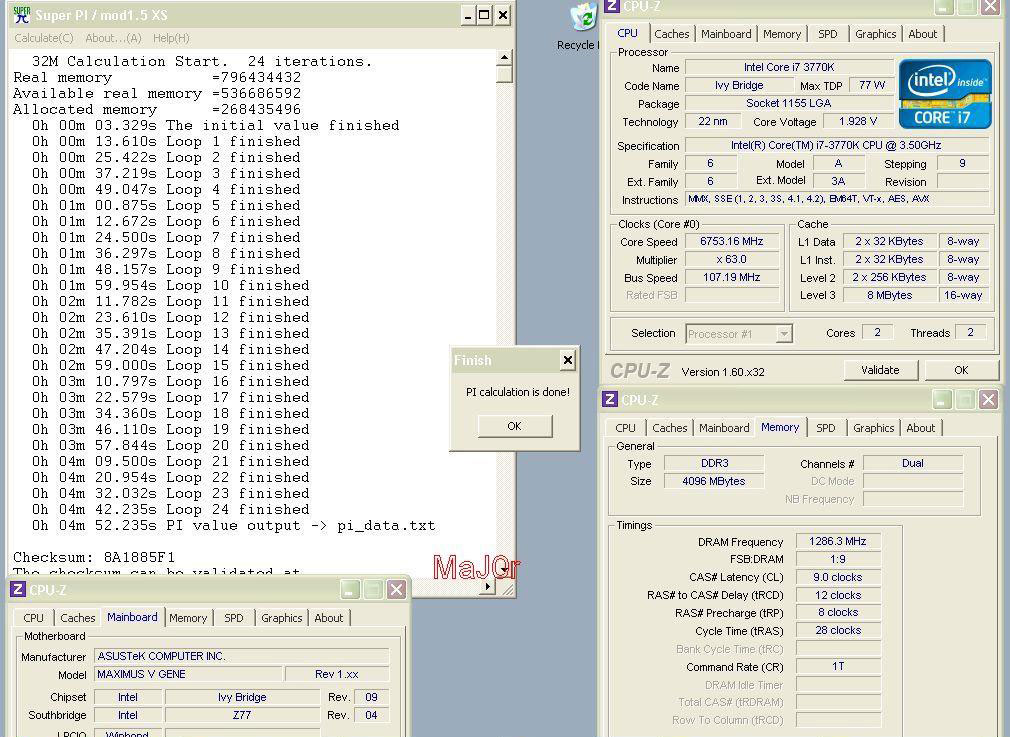Click the memory Size 4096 MBytes value
The image size is (1010, 737).
714,481
